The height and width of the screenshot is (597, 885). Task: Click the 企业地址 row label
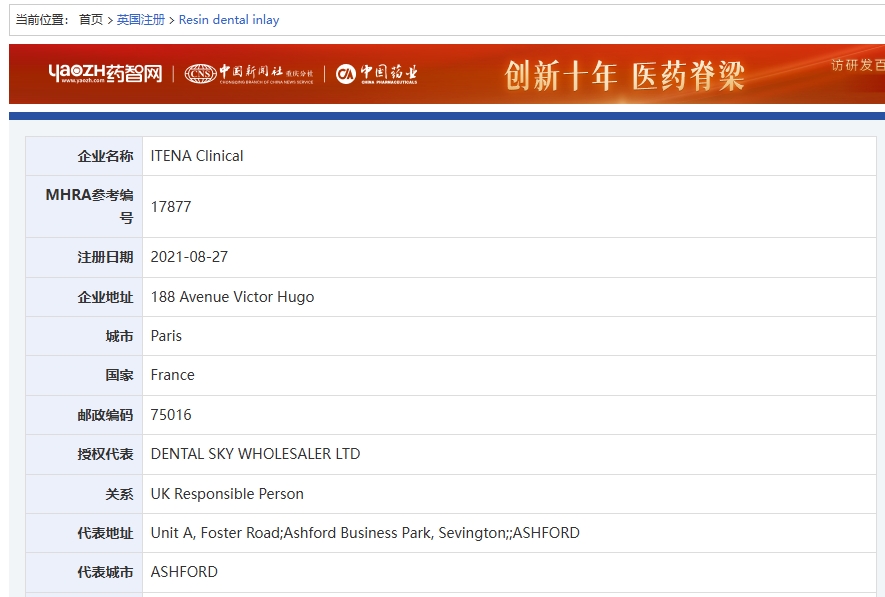coord(105,297)
